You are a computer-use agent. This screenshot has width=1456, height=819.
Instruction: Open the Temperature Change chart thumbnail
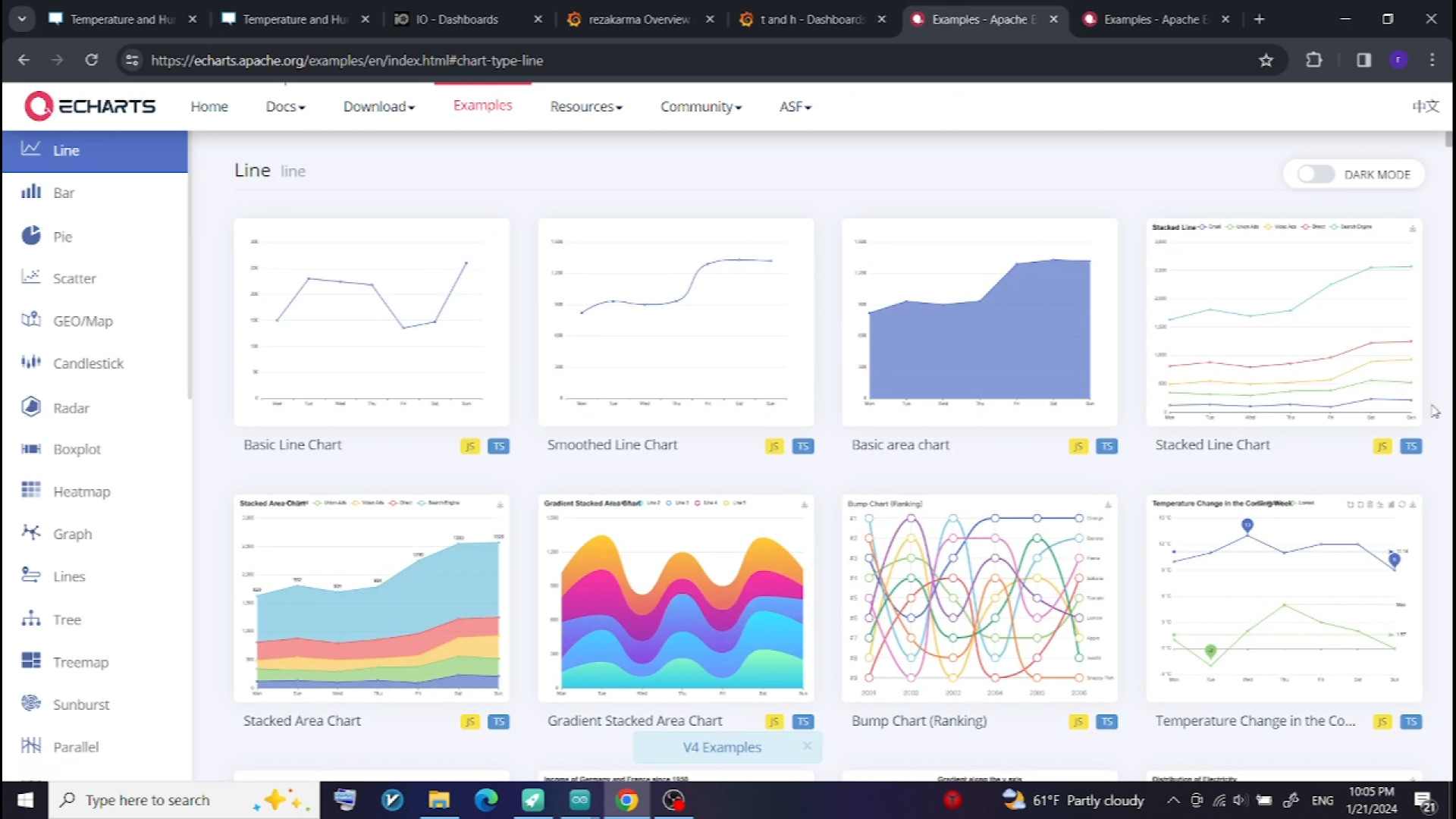pyautogui.click(x=1284, y=598)
